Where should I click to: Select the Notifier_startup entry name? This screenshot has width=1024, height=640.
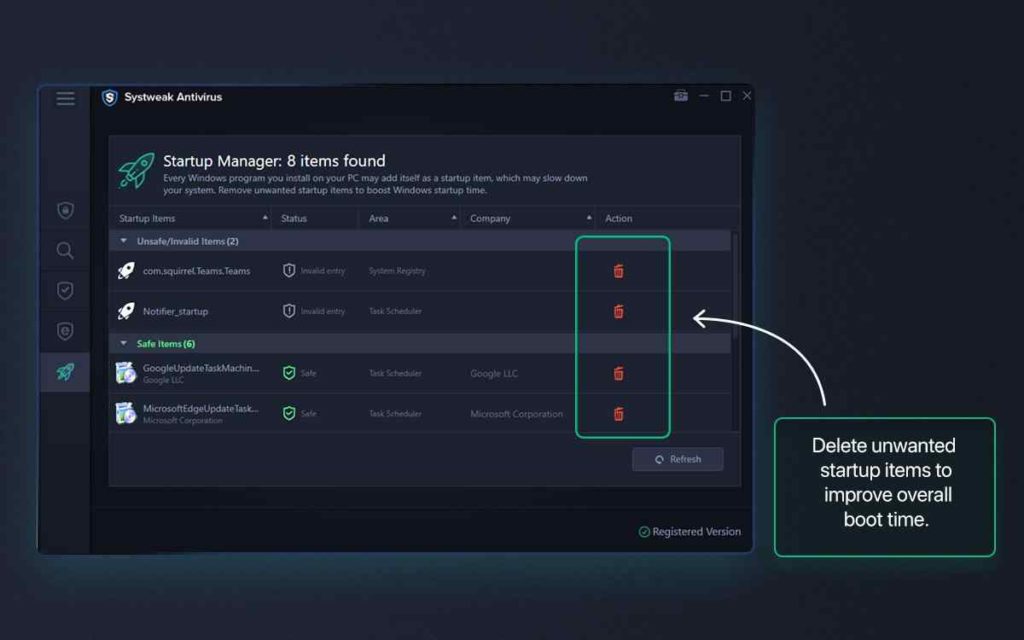176,312
